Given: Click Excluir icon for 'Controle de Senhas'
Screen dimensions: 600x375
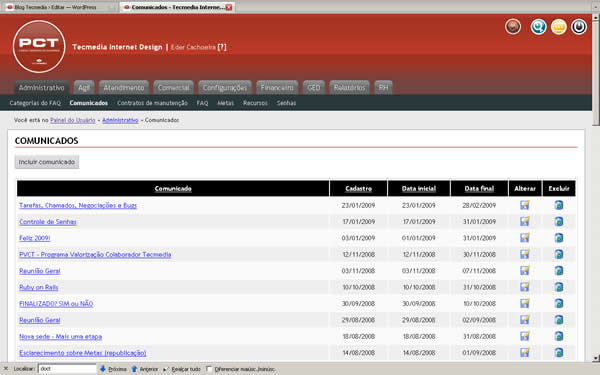Looking at the screenshot, I should point(559,222).
